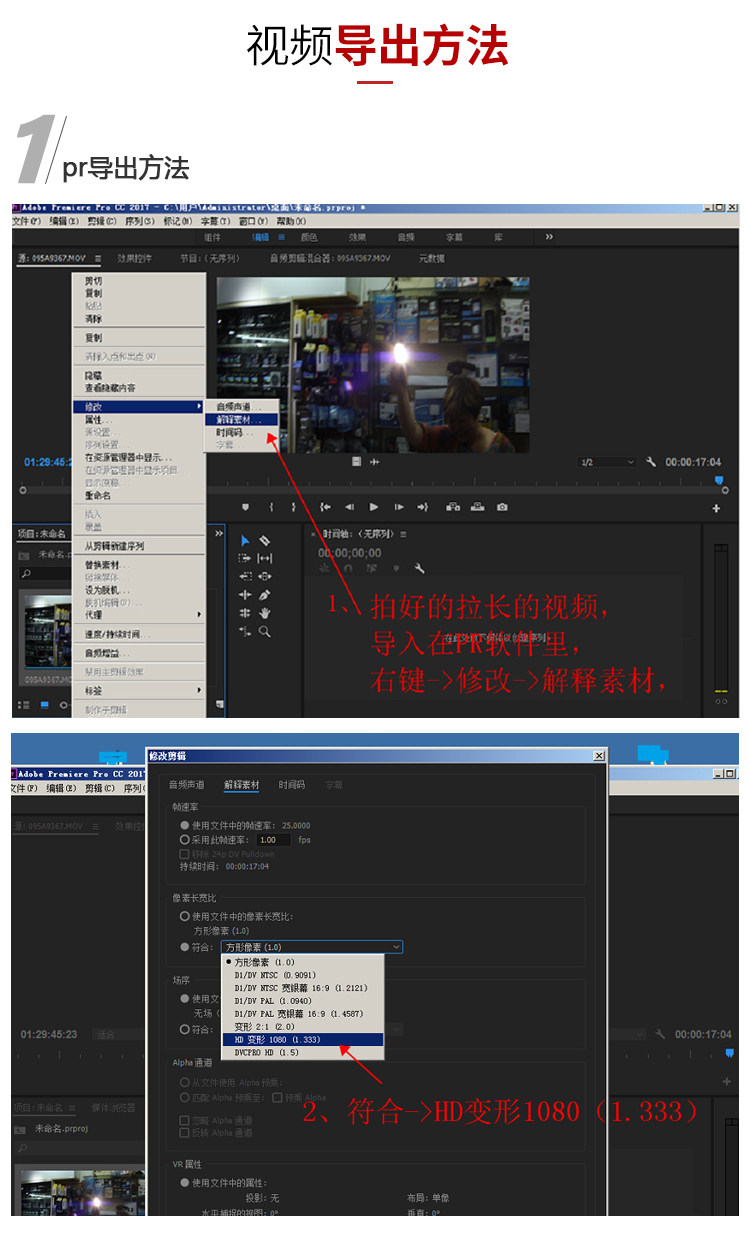Click the Add Marker icon
750x1243 pixels.
coord(245,507)
